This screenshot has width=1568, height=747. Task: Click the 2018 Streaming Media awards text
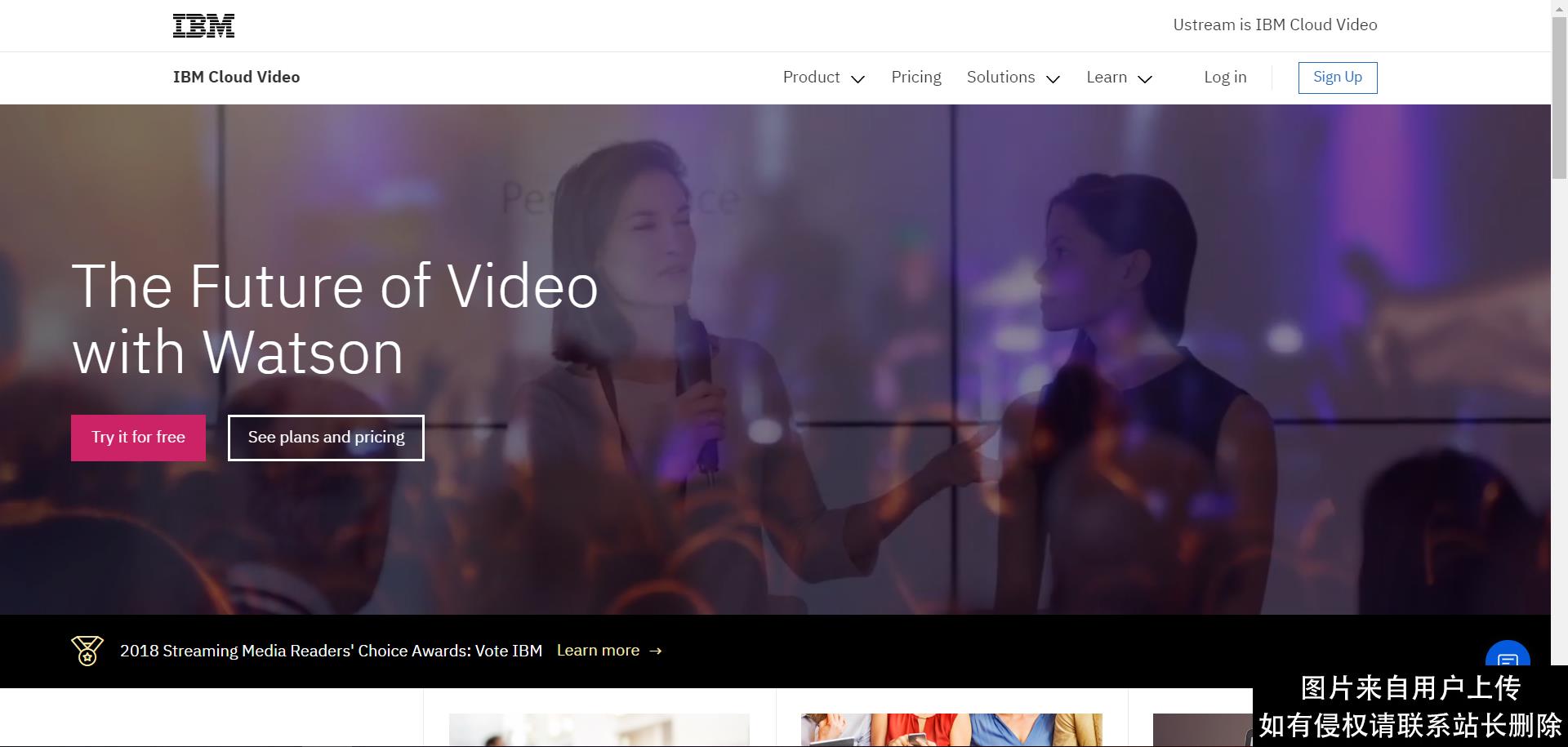tap(331, 651)
